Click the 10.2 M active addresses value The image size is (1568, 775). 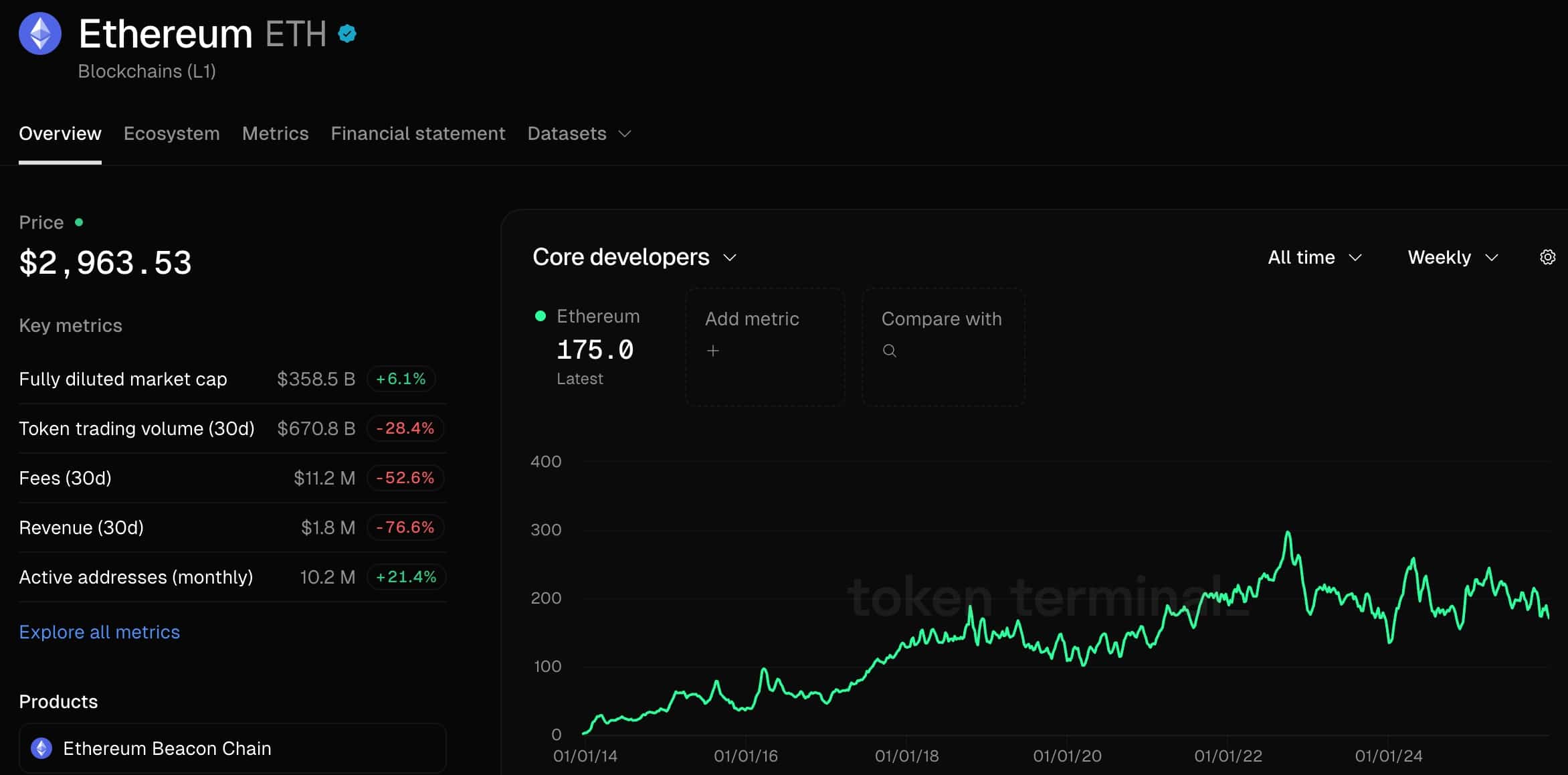tap(328, 577)
